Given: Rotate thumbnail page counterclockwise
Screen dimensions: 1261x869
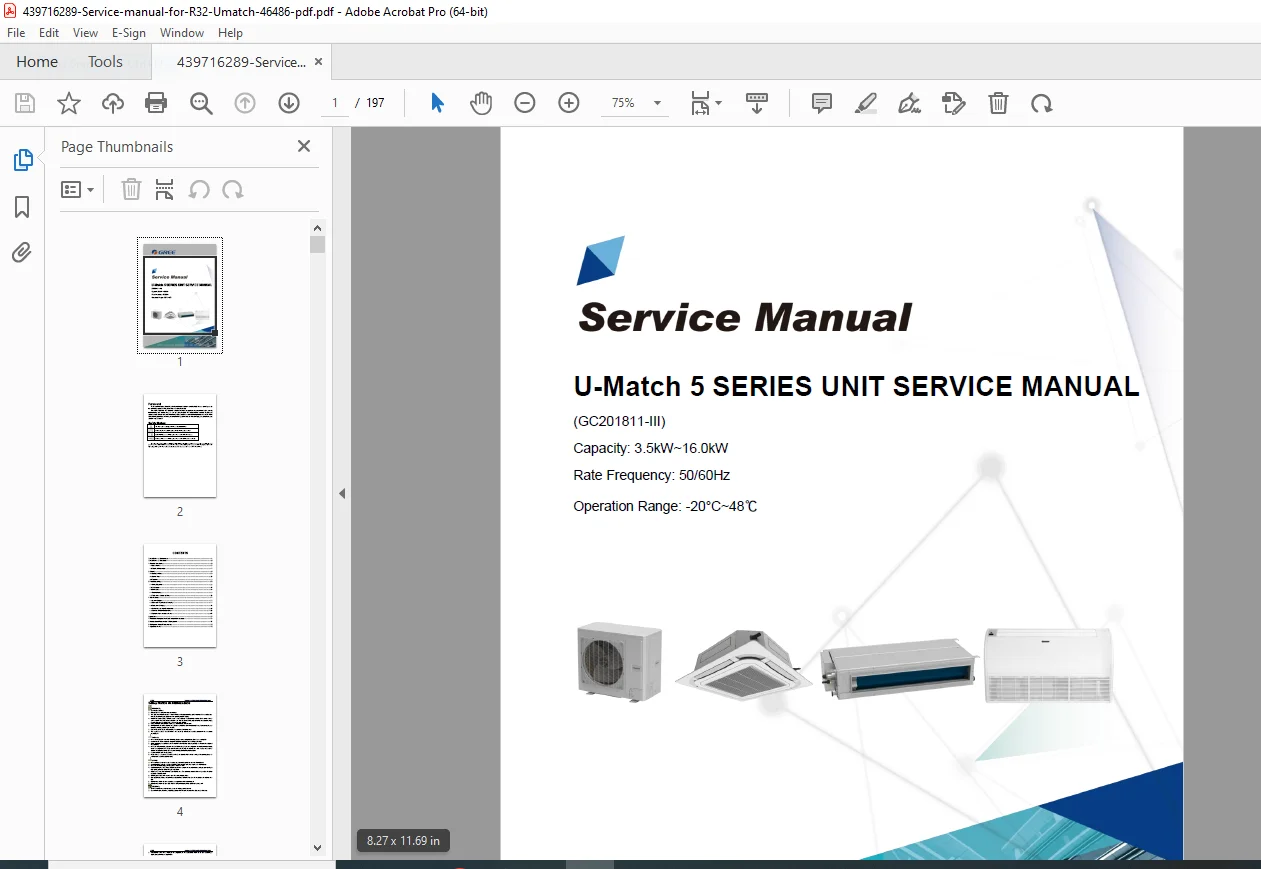Looking at the screenshot, I should coord(199,189).
